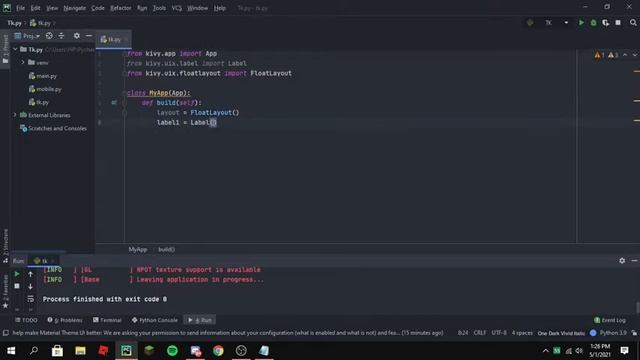640x360 pixels.
Task: Open the Edit menu
Action: pyautogui.click(x=36, y=8)
